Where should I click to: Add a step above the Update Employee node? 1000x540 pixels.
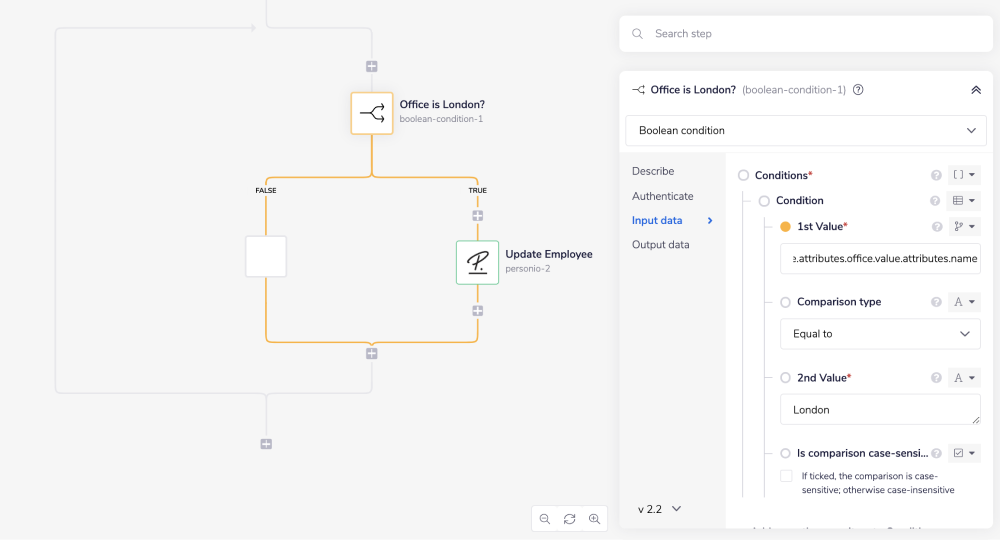click(x=477, y=215)
